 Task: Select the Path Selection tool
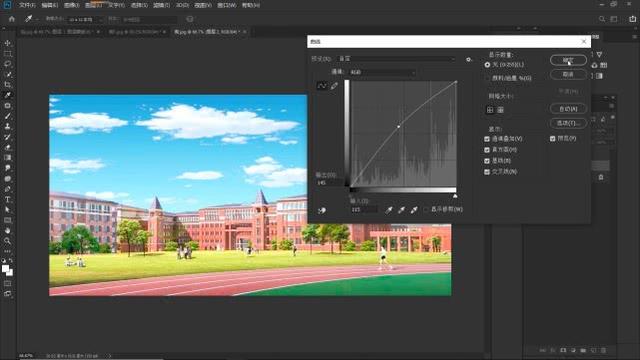pos(7,210)
